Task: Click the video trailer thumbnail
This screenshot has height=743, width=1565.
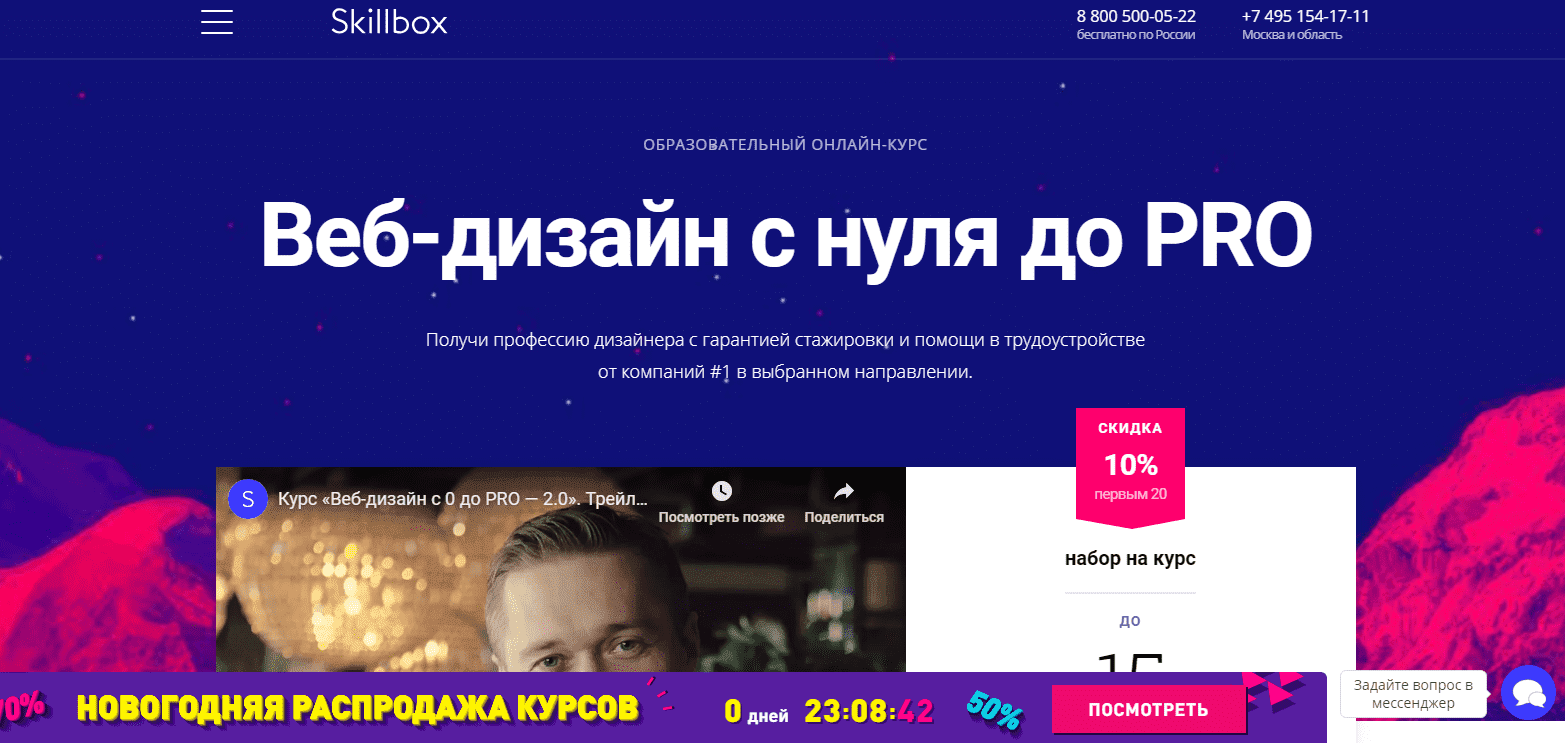Action: coord(561,590)
